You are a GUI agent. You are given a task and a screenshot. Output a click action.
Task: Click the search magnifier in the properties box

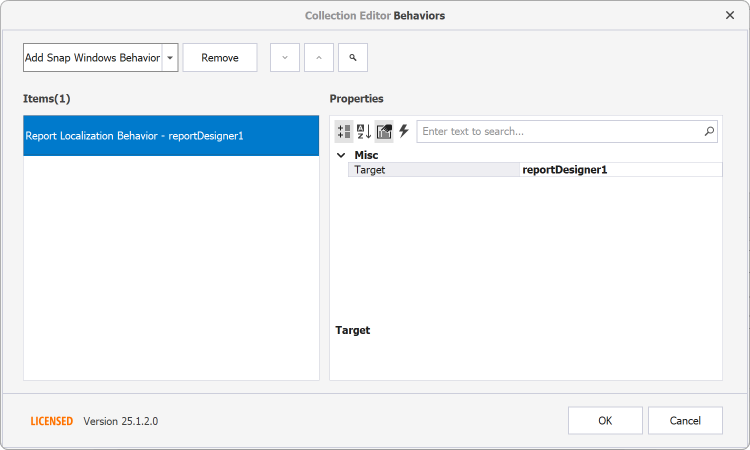click(x=709, y=131)
